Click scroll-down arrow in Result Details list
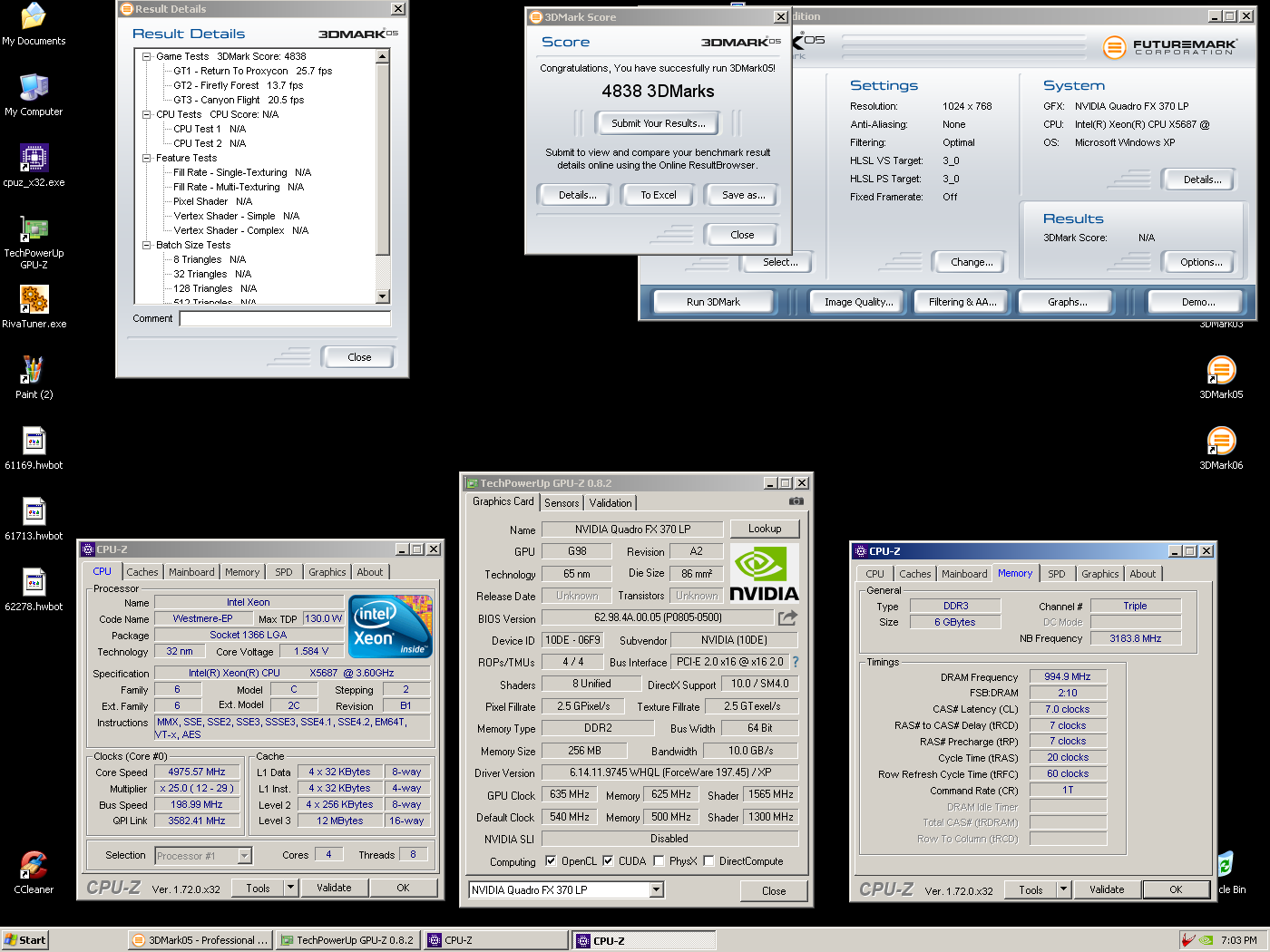Screen dimensions: 1270x952 click(x=382, y=296)
